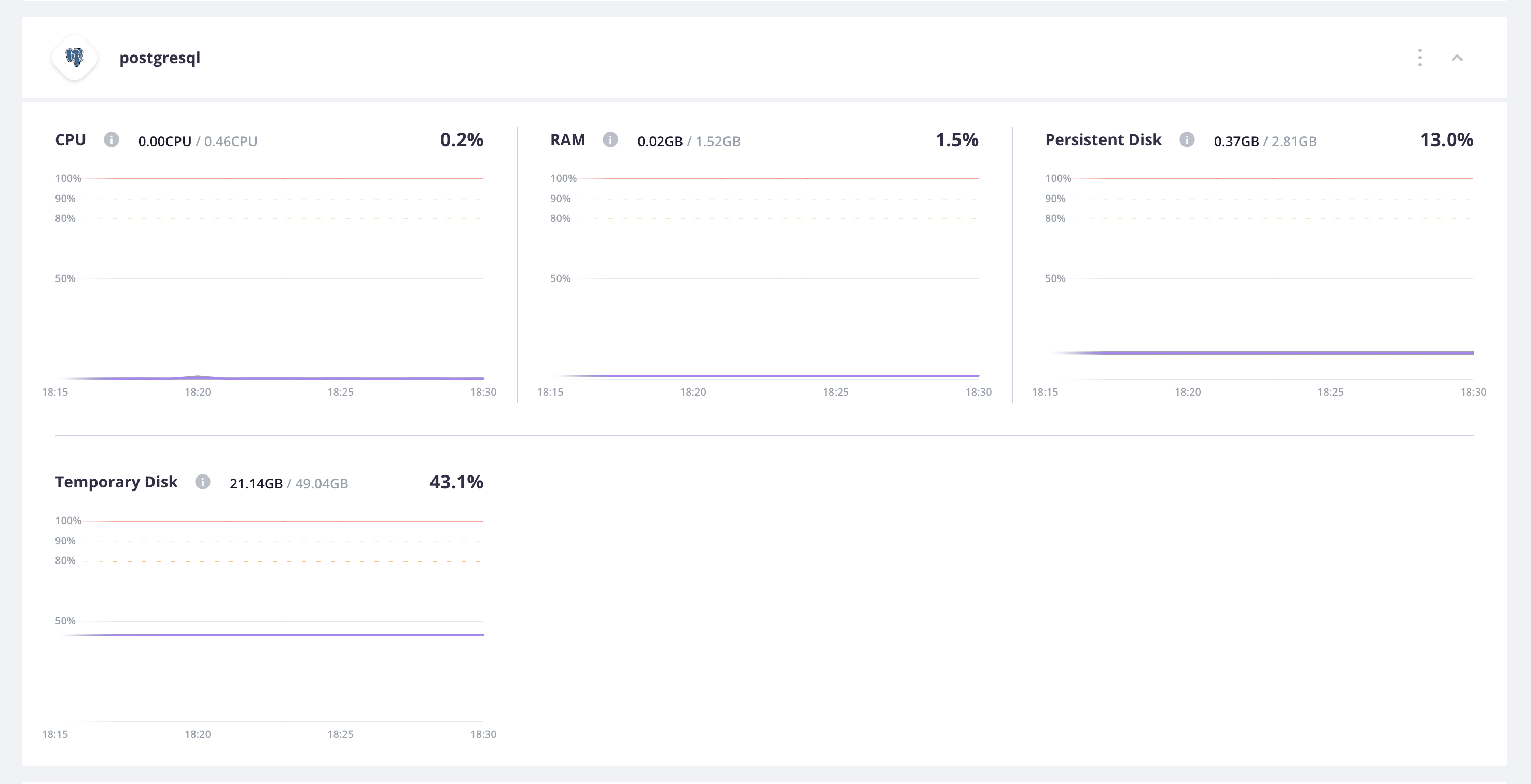
Task: Select the CPU metric heading
Action: point(69,141)
